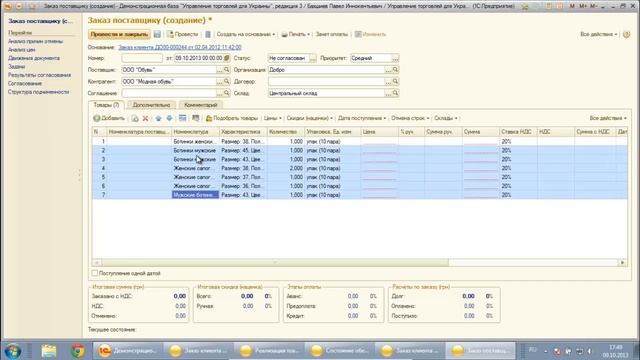Open Статус selection button
This screenshot has height=360, width=640.
(x=313, y=58)
